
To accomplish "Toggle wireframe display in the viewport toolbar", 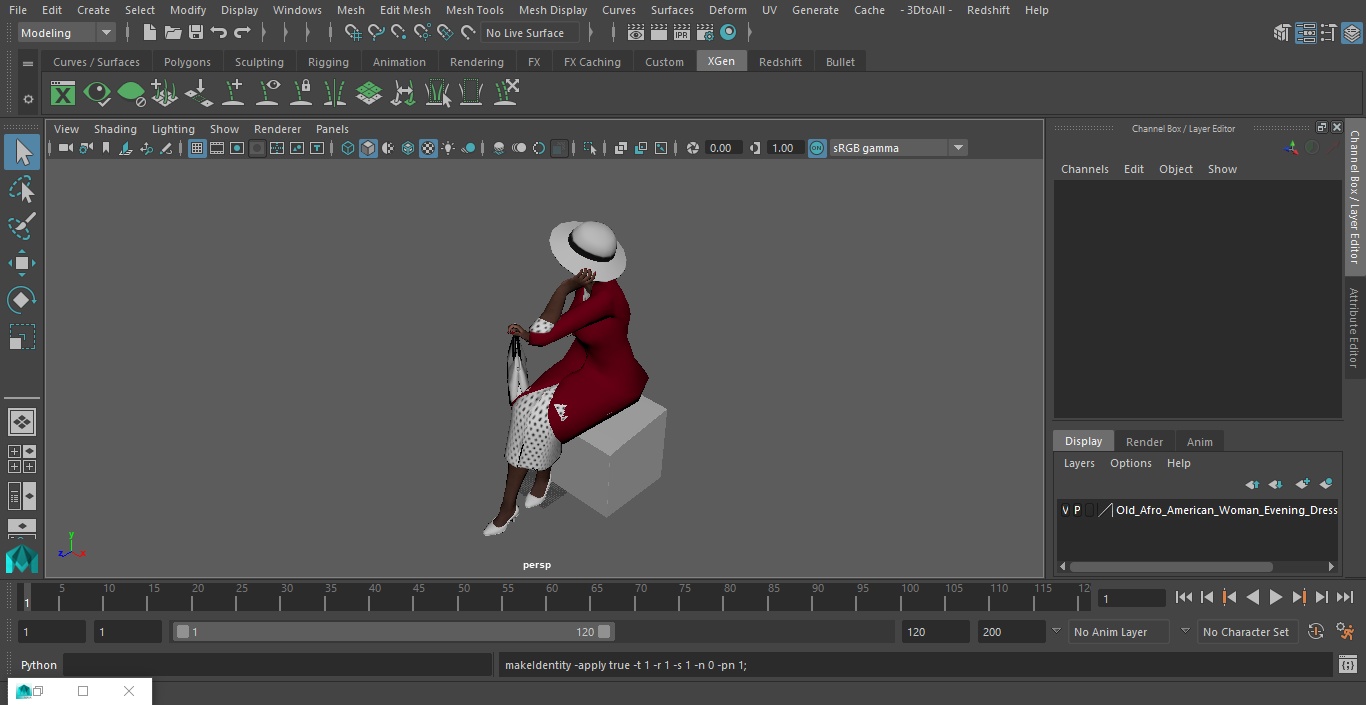I will coord(348,148).
